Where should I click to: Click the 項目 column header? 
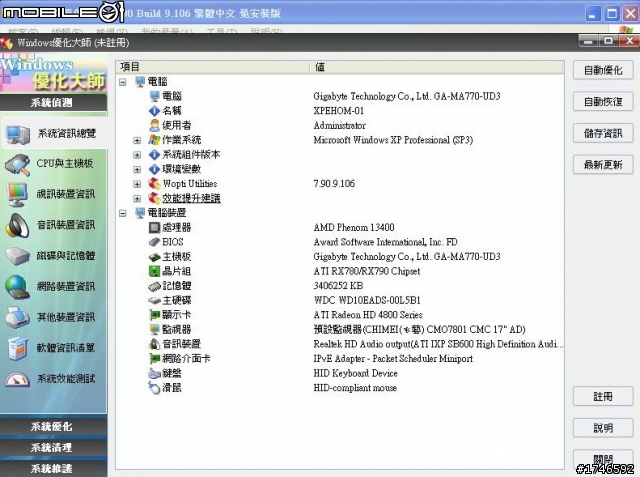213,67
